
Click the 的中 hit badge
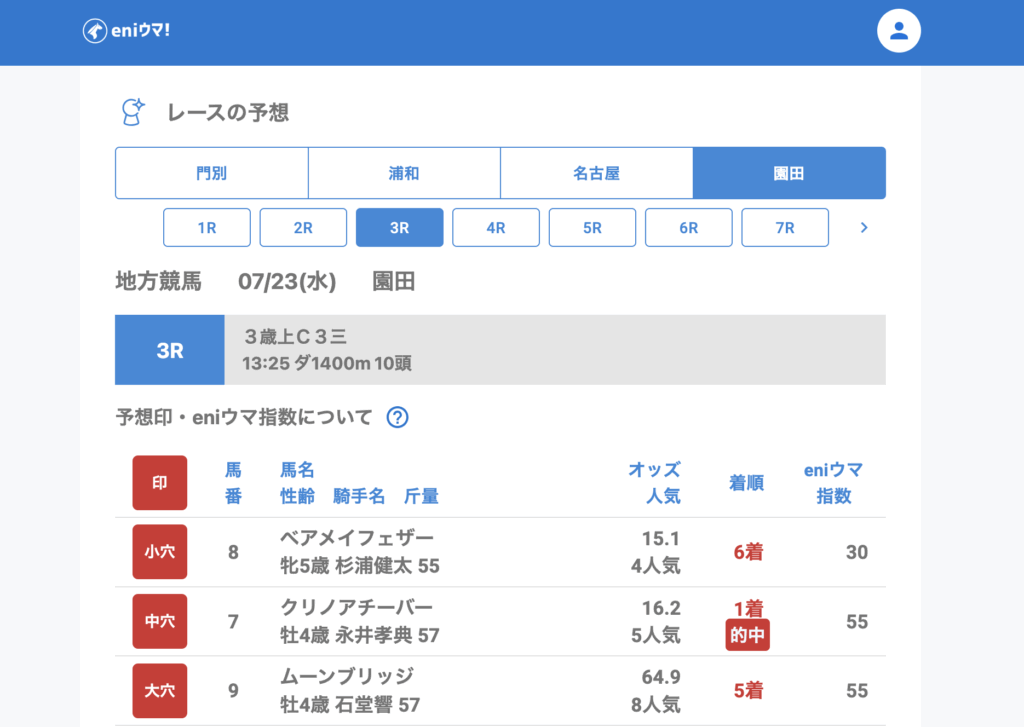click(747, 635)
